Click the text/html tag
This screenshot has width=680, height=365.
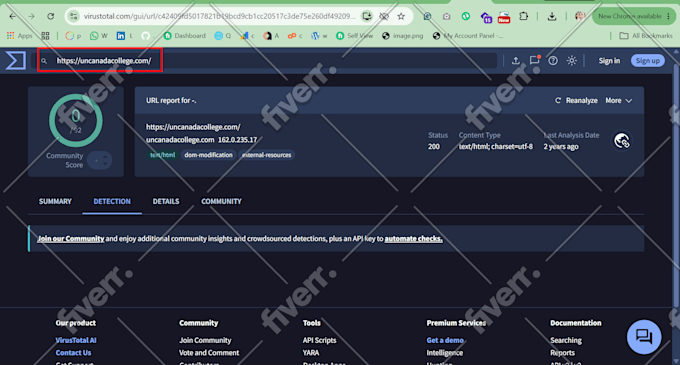coord(163,155)
